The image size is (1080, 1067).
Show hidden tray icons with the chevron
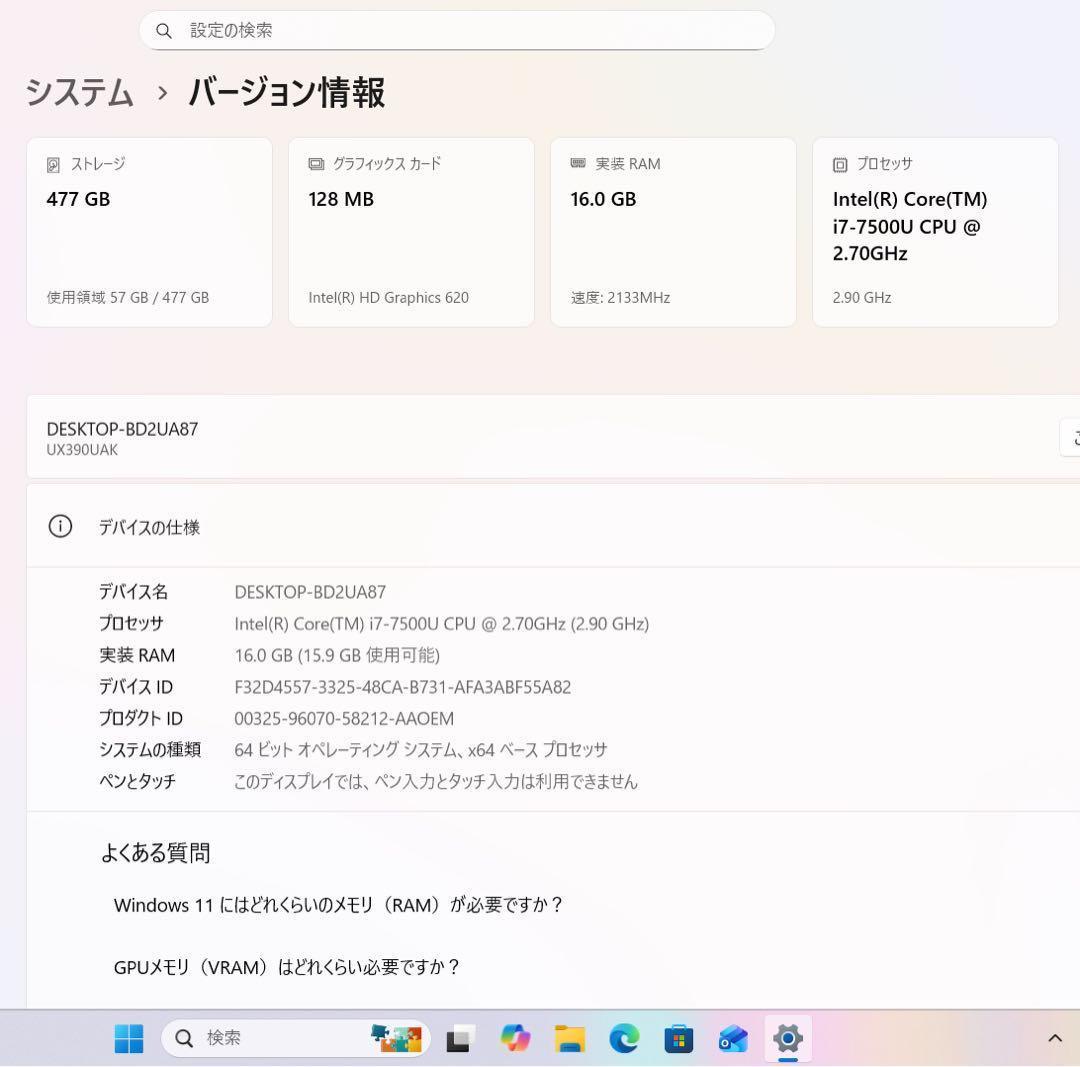pyautogui.click(x=1055, y=1038)
